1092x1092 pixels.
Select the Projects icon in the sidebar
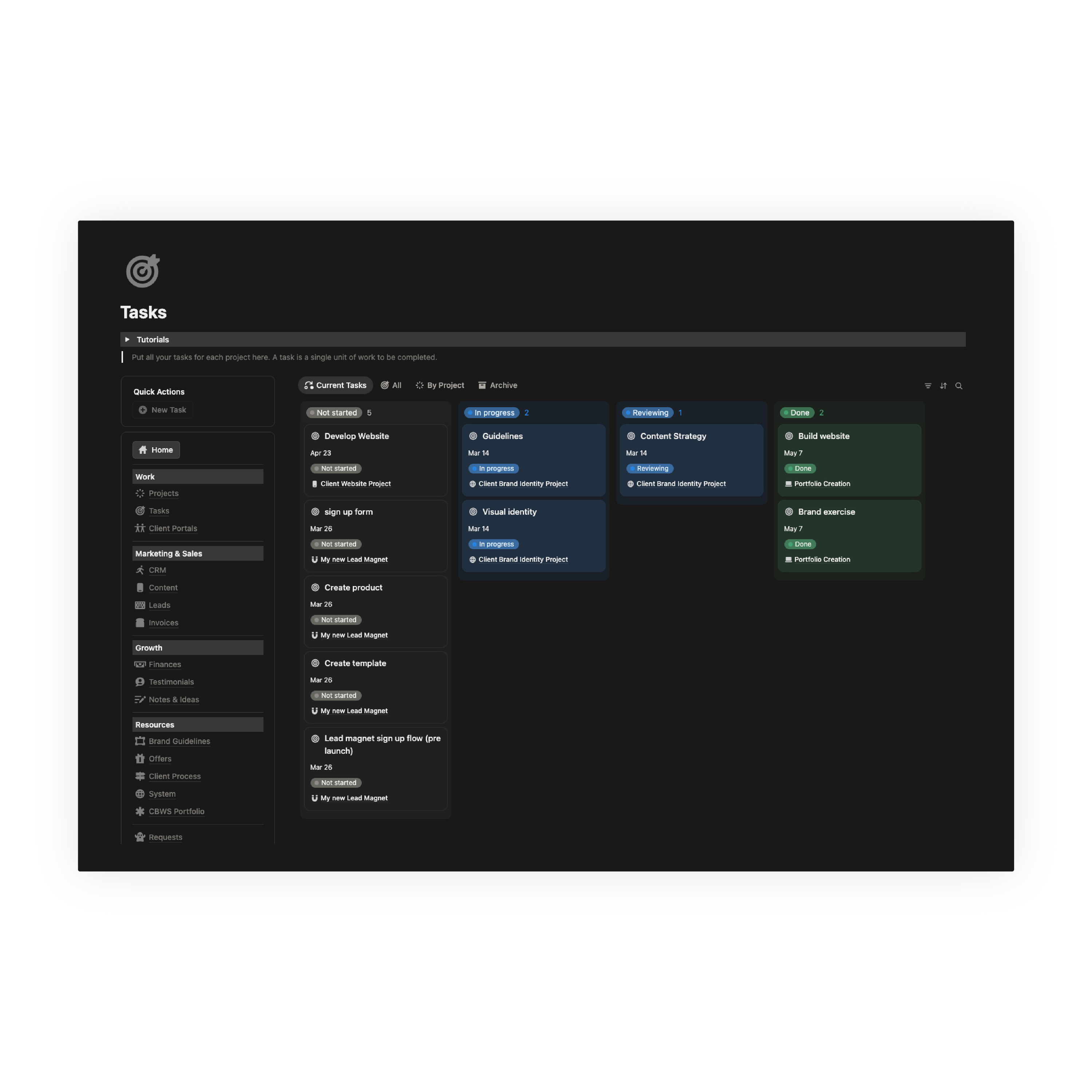(140, 493)
